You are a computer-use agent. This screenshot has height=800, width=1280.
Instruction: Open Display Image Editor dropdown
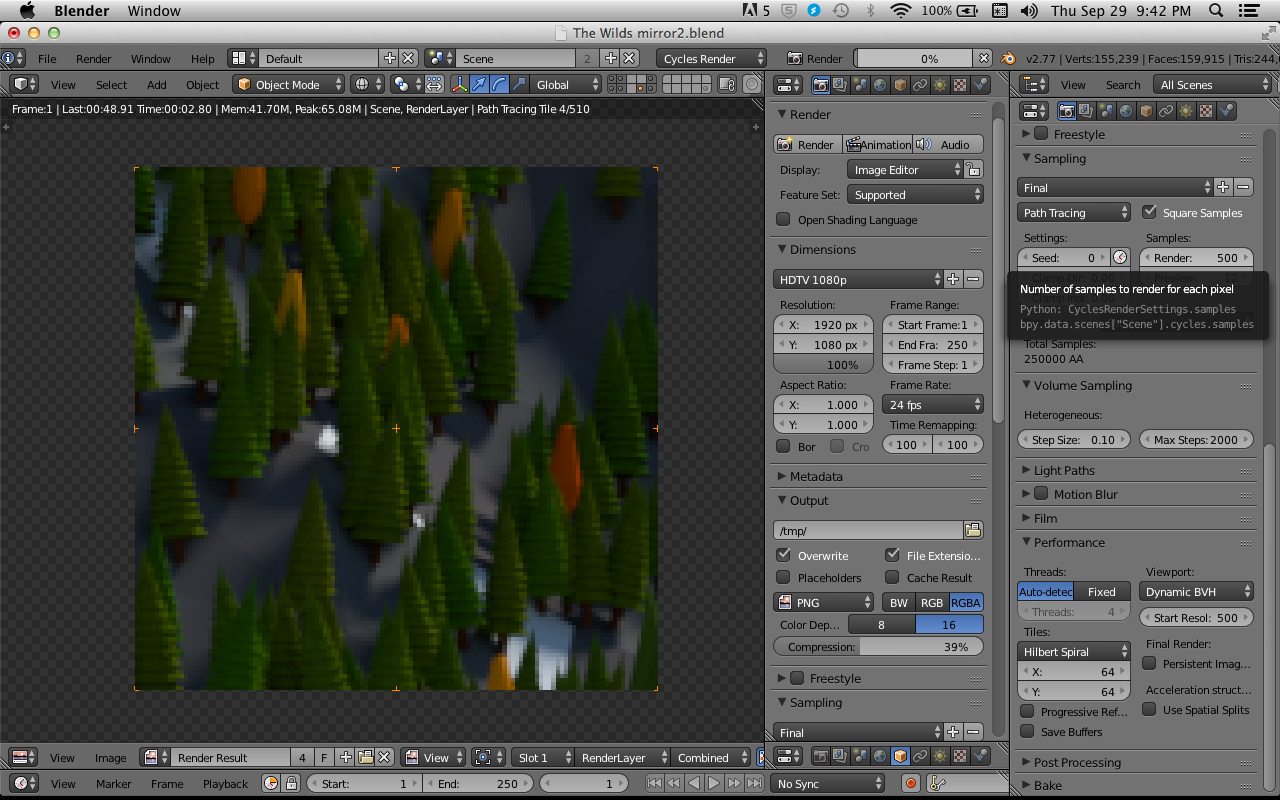[x=904, y=170]
